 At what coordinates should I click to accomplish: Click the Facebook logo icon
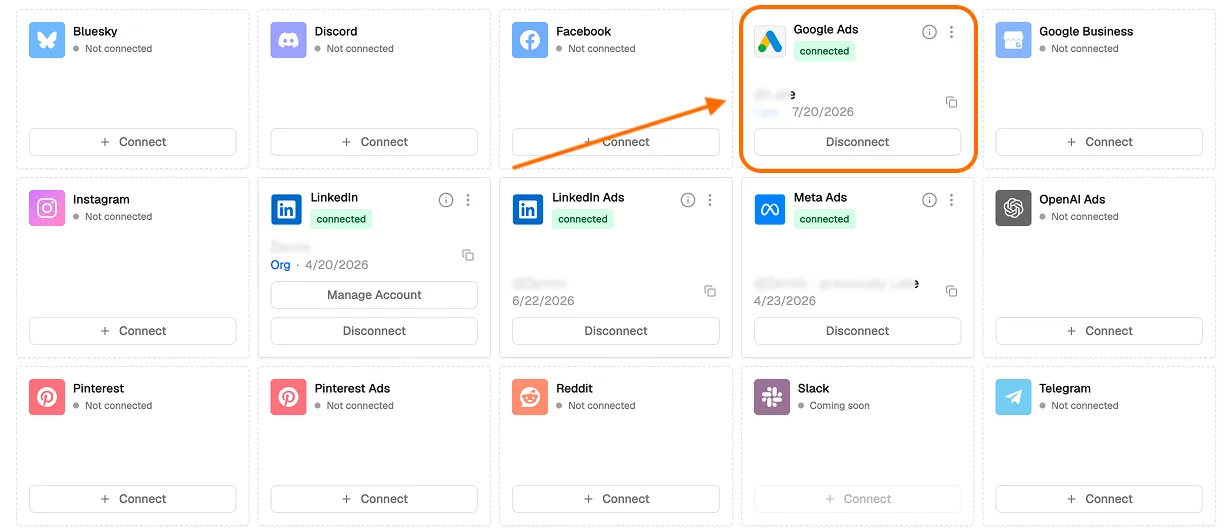point(530,40)
